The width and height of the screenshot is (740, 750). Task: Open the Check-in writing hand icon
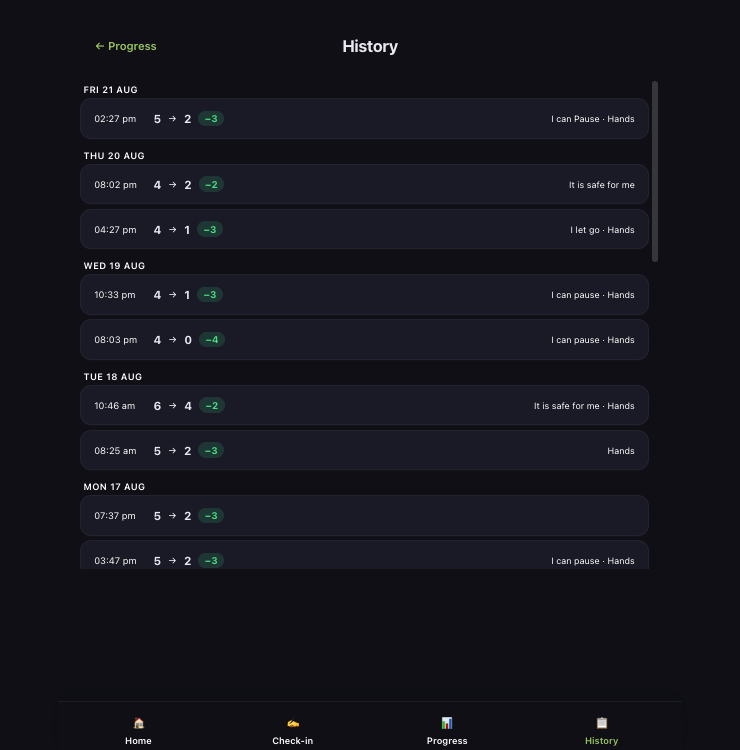293,723
